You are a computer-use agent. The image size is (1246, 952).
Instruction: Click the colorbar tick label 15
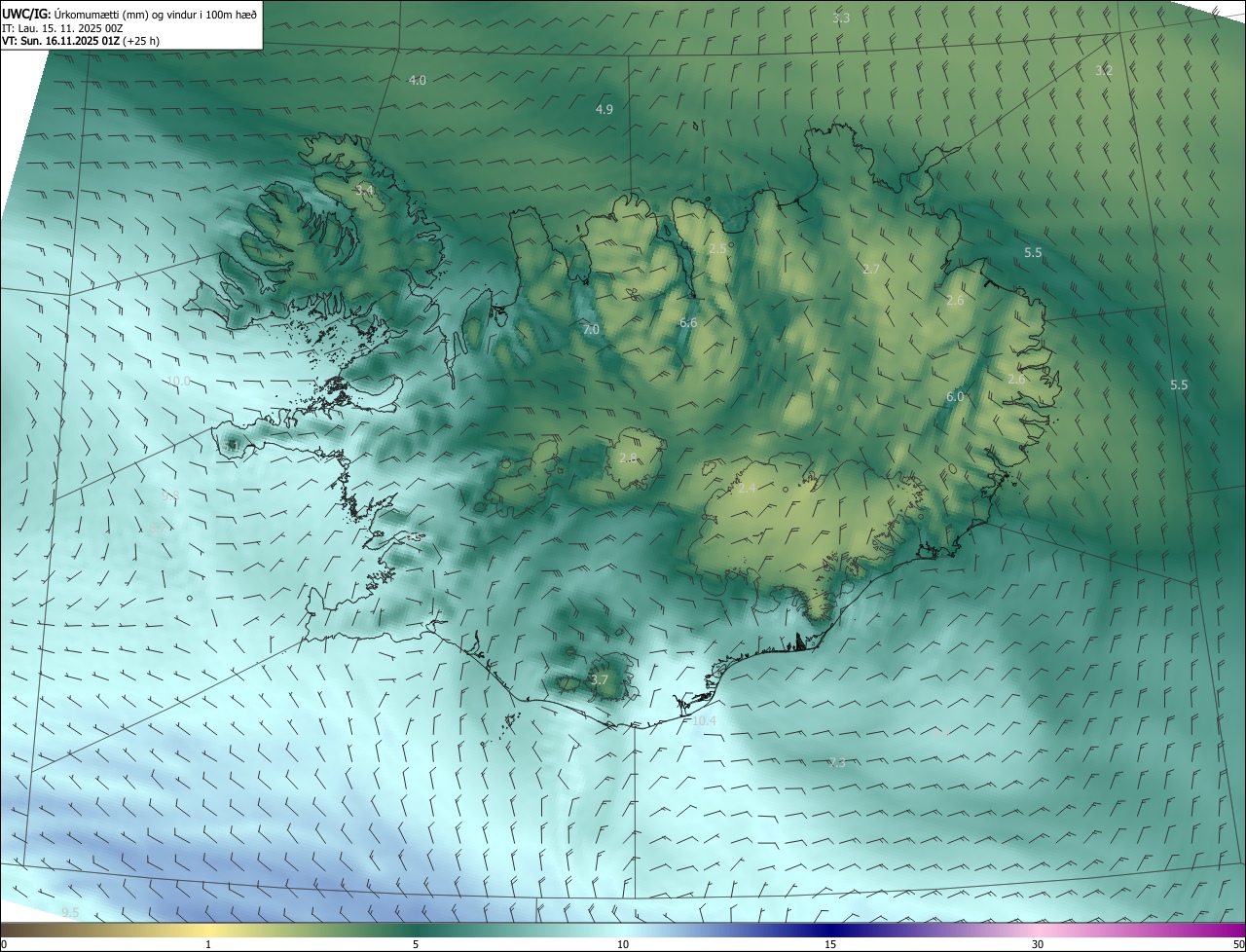click(830, 944)
